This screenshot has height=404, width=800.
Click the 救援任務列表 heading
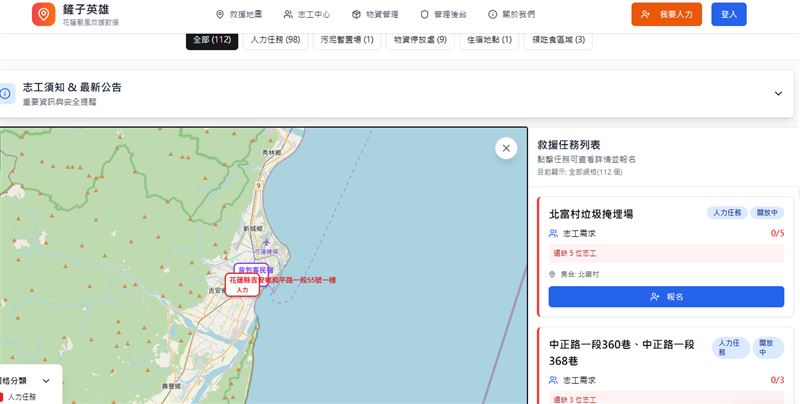[x=569, y=145]
